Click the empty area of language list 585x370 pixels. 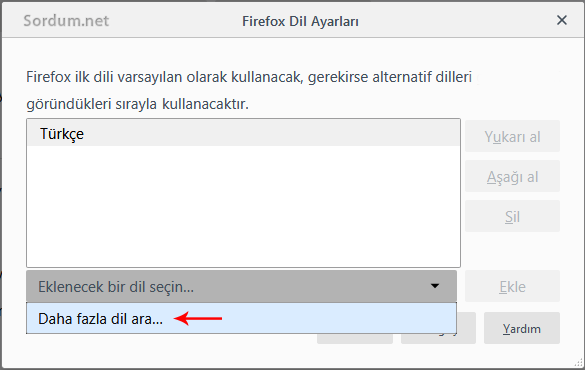click(243, 206)
